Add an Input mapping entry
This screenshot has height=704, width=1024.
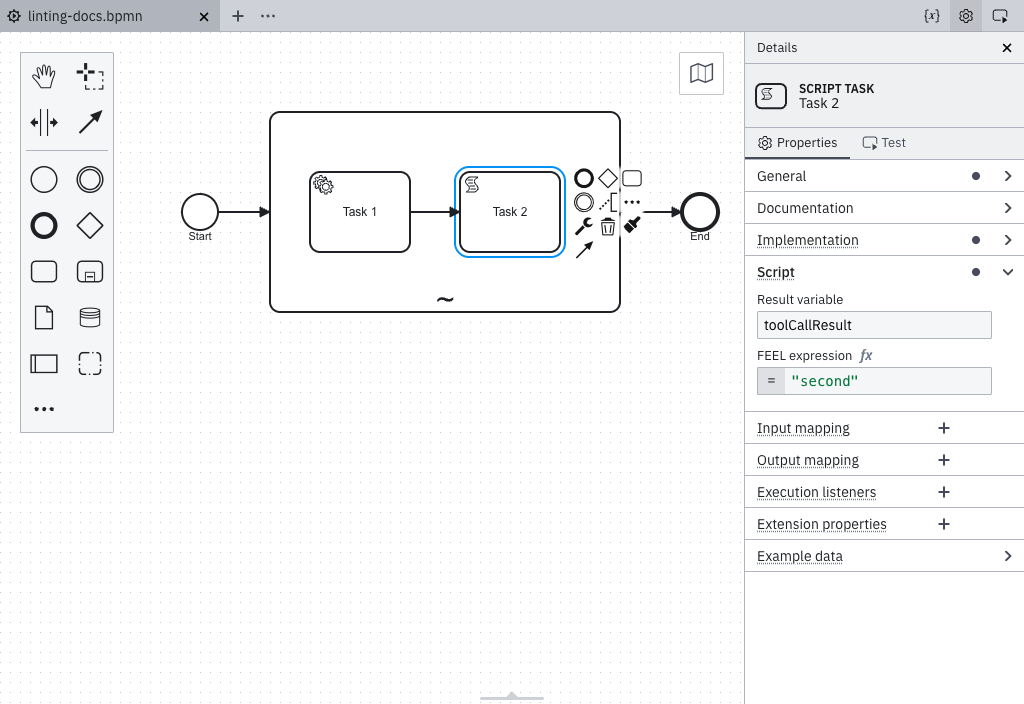(x=944, y=428)
